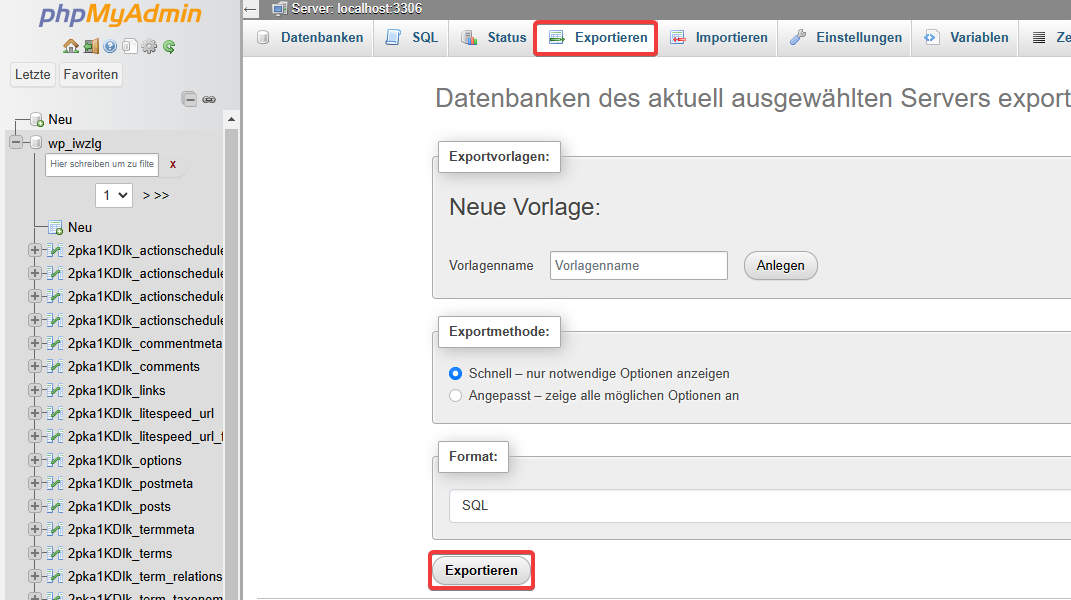This screenshot has width=1071, height=600.
Task: Focus the Vorlagenname input field
Action: coord(639,266)
